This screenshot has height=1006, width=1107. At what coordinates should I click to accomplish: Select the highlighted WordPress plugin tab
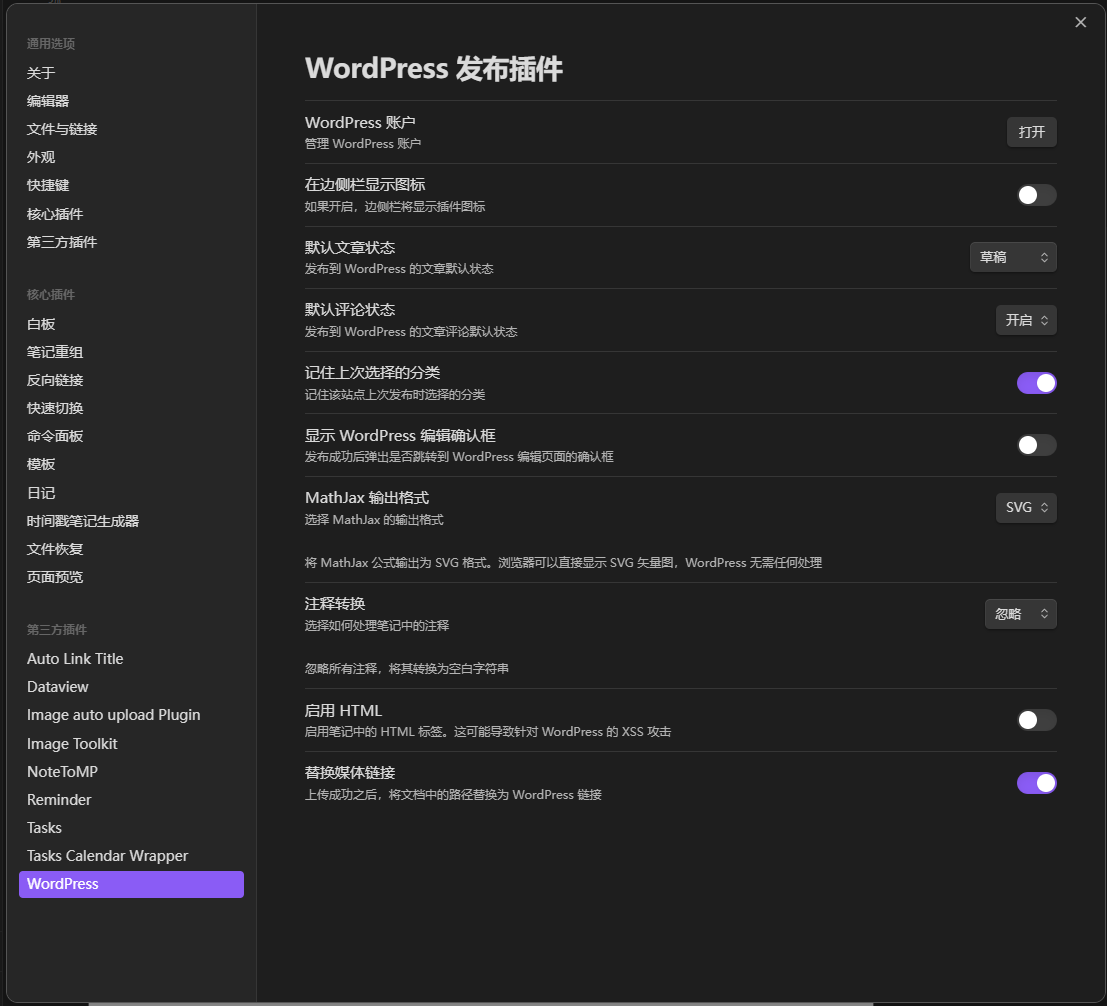click(131, 885)
